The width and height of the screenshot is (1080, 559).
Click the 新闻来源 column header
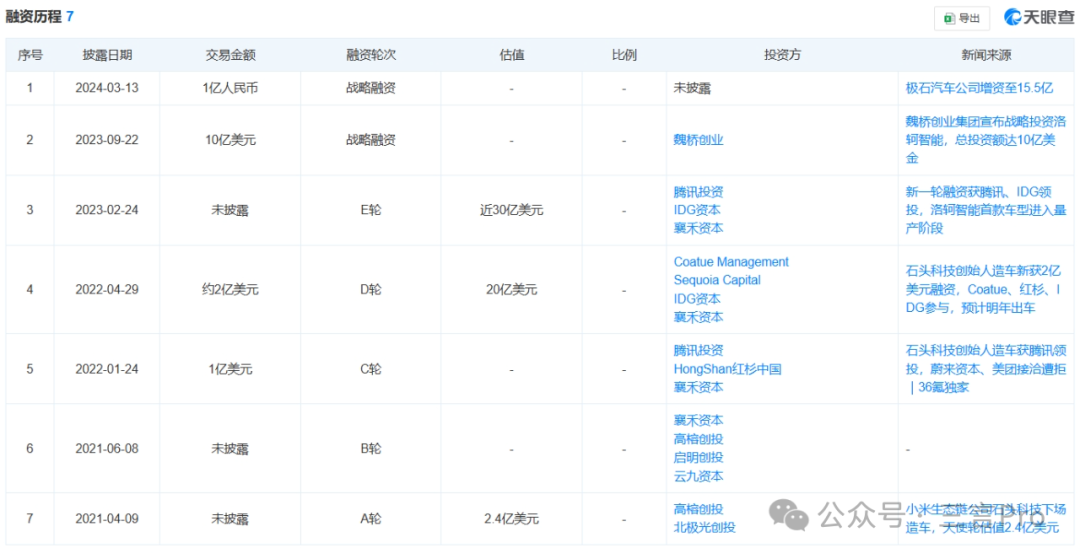[x=986, y=55]
